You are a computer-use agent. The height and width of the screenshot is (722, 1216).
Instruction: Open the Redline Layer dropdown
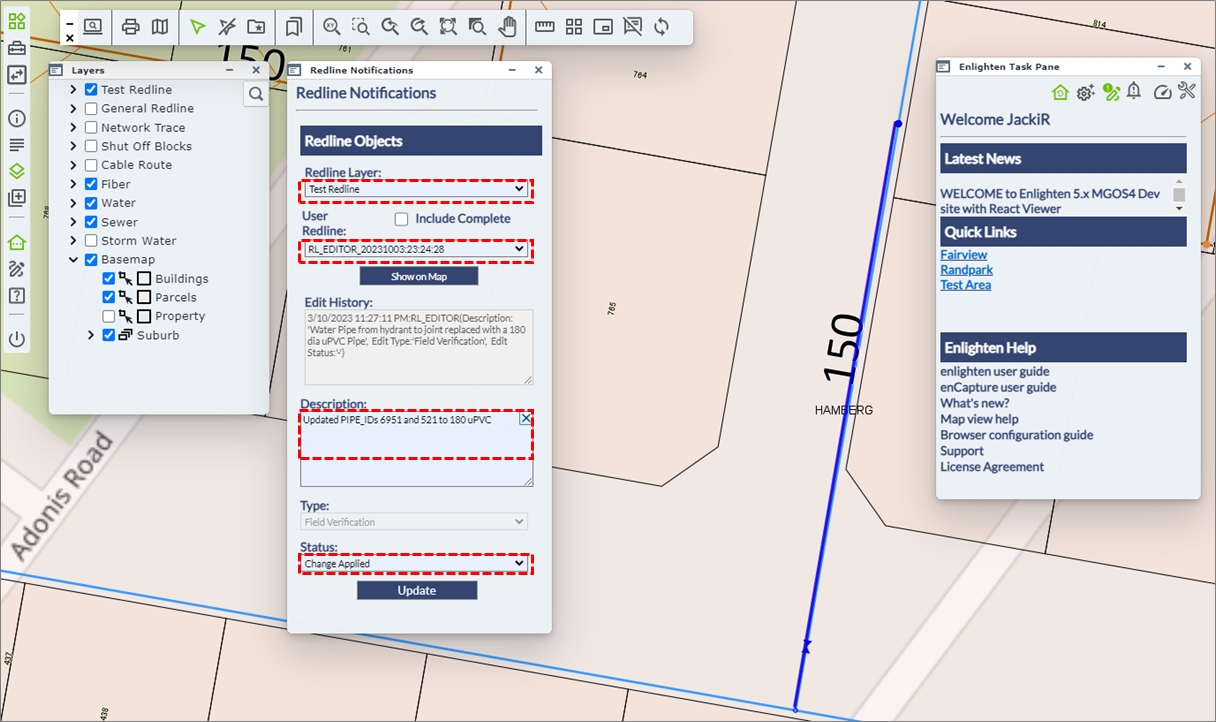coord(416,189)
